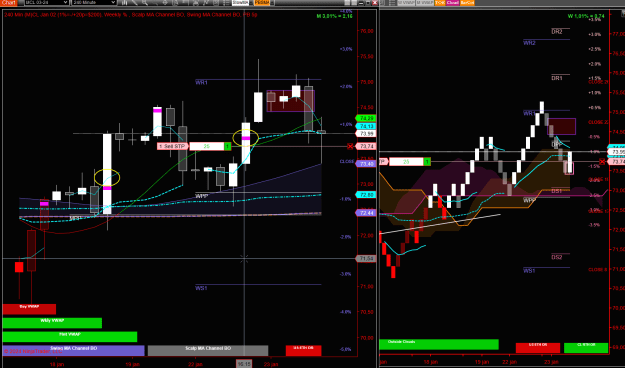Toggle the M VWAP button
The width and height of the screenshot is (625, 368).
pyautogui.click(x=425, y=2)
